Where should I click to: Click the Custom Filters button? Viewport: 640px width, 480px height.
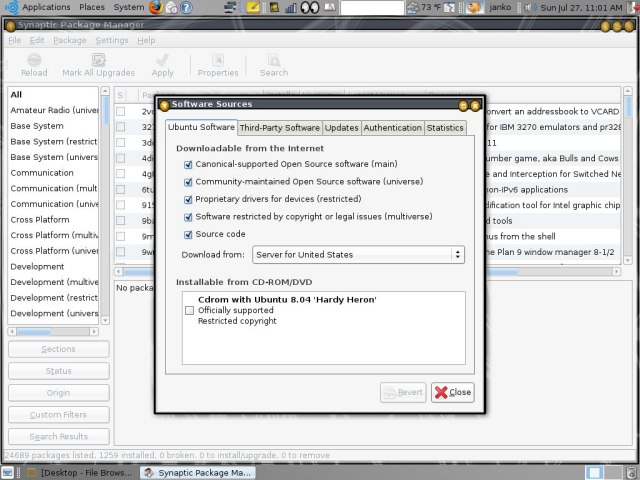59,415
